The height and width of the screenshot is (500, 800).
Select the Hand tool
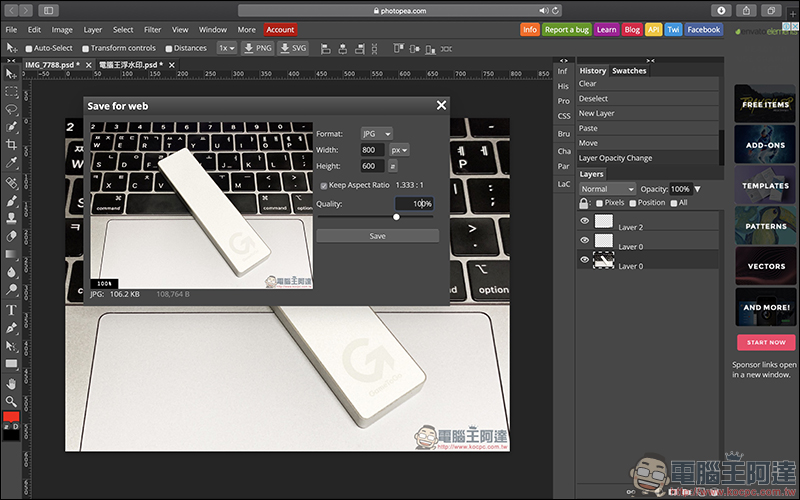point(11,384)
